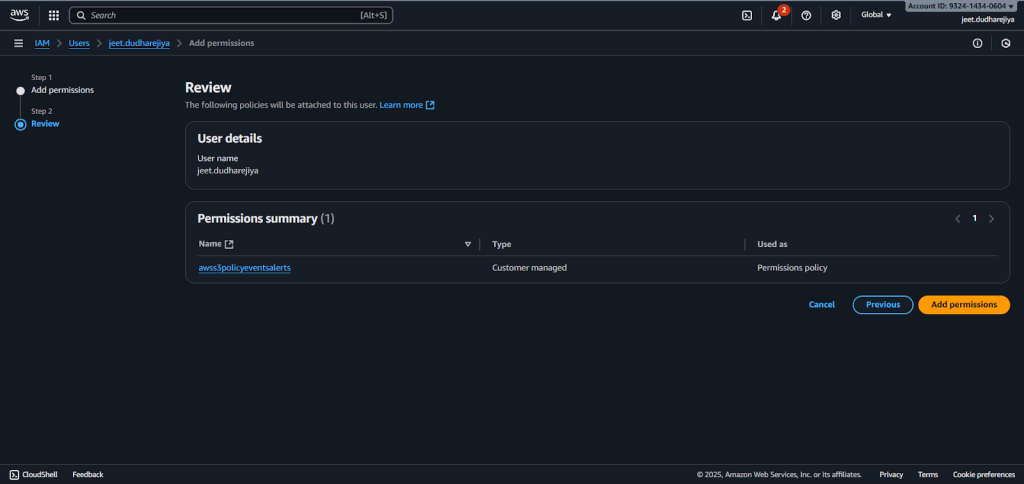This screenshot has width=1024, height=484.
Task: Click the CloudShell icon in the footer
Action: [14, 474]
